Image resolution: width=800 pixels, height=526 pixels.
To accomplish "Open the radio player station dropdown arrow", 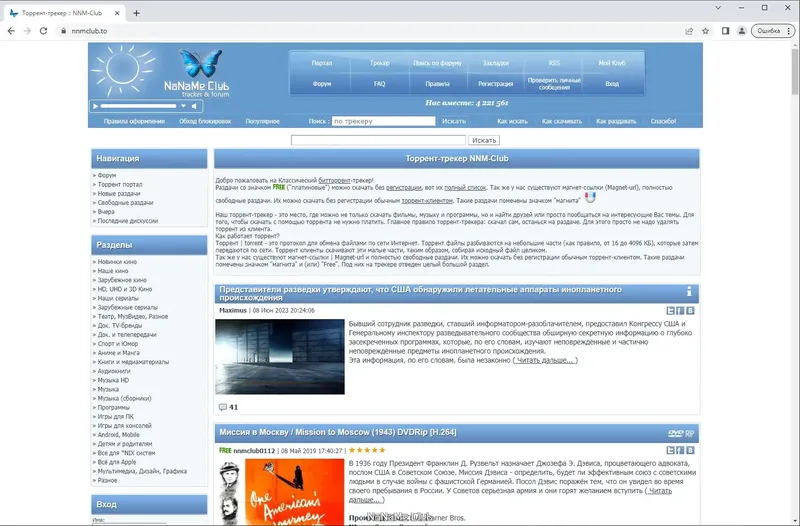I will 183,106.
